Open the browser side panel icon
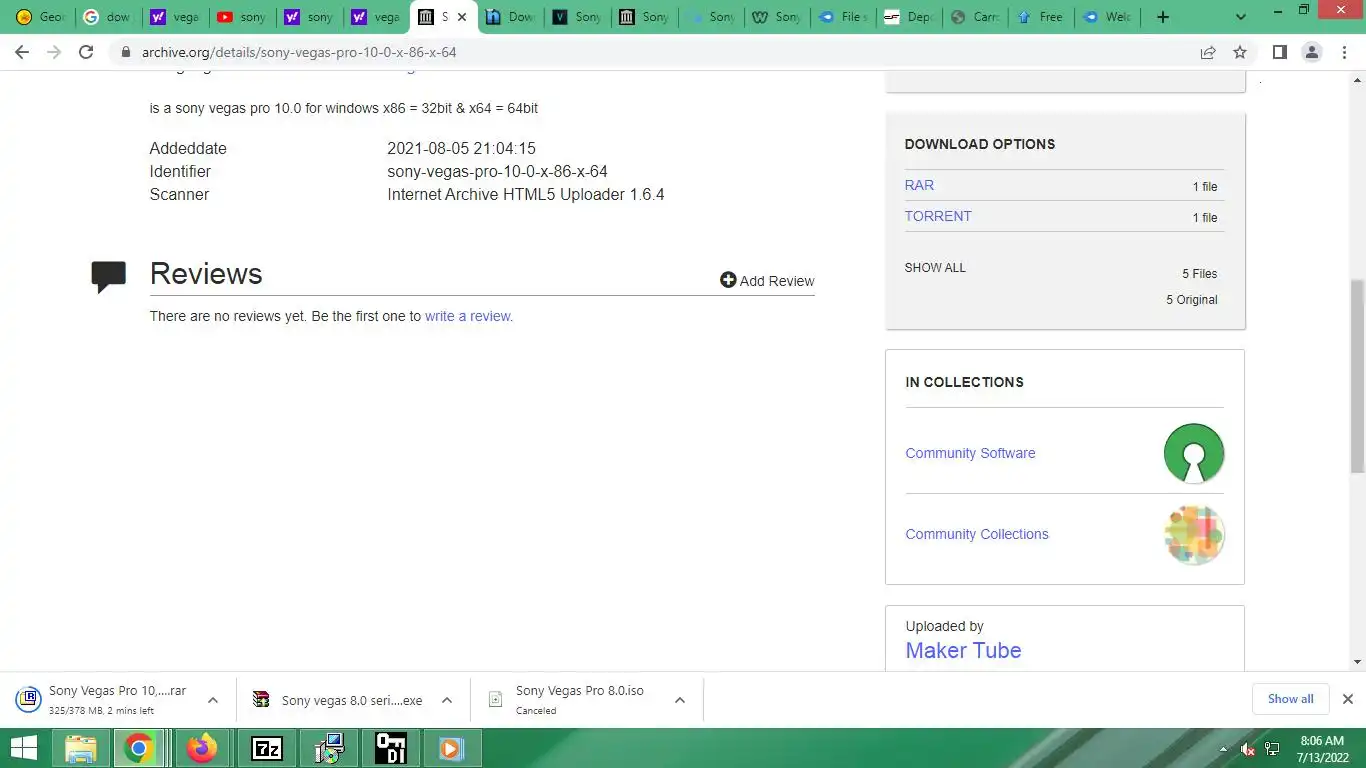1366x768 pixels. (x=1279, y=52)
